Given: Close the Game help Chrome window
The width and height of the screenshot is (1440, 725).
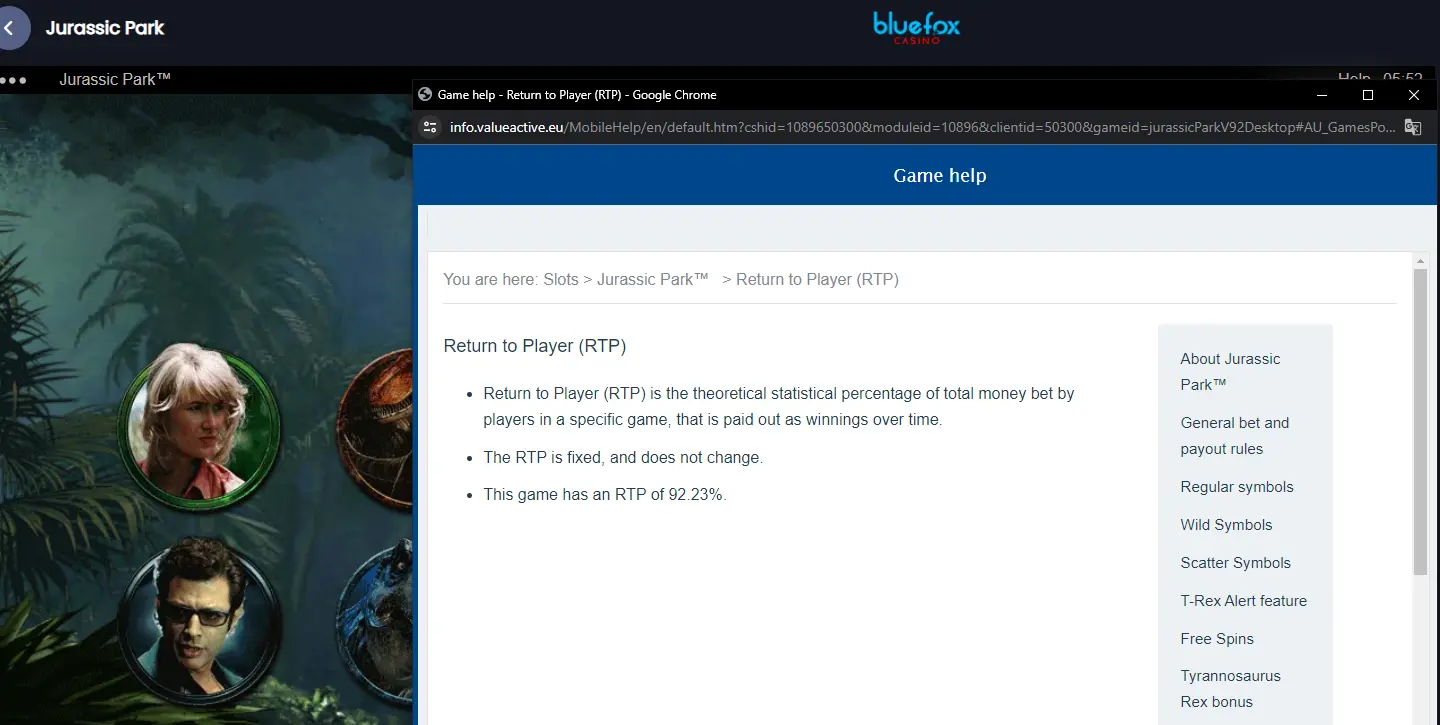Looking at the screenshot, I should [x=1414, y=95].
